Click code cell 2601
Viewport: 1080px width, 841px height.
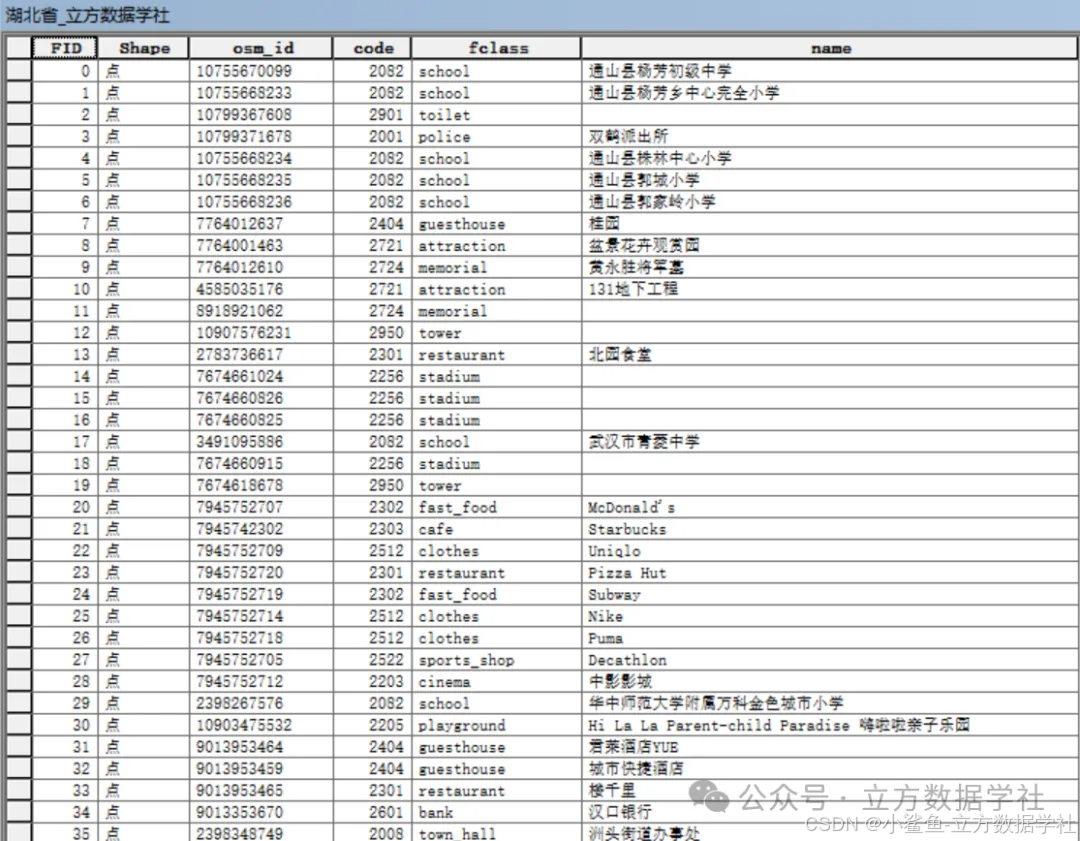373,813
